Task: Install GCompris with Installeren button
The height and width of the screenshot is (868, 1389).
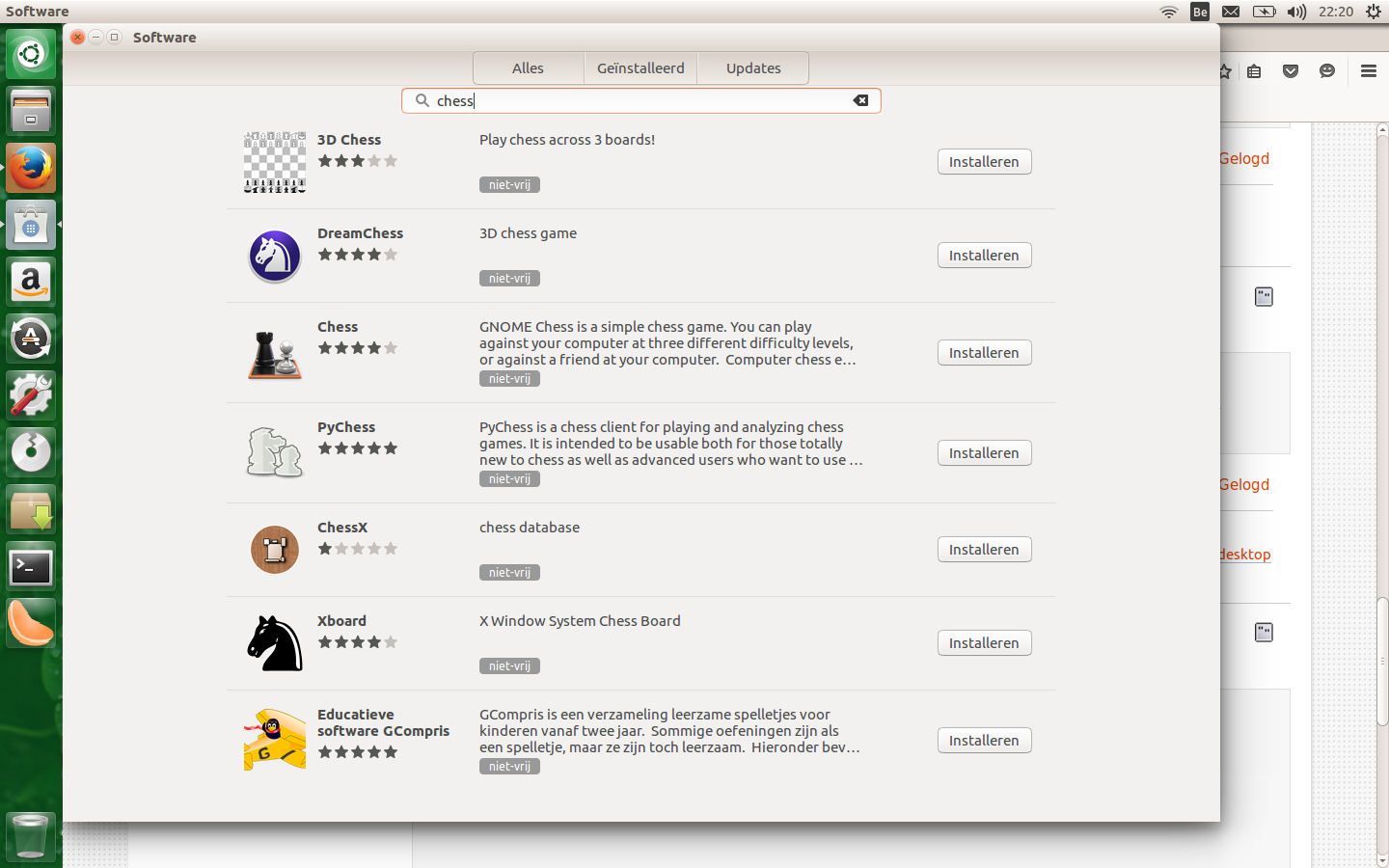Action: click(x=984, y=741)
